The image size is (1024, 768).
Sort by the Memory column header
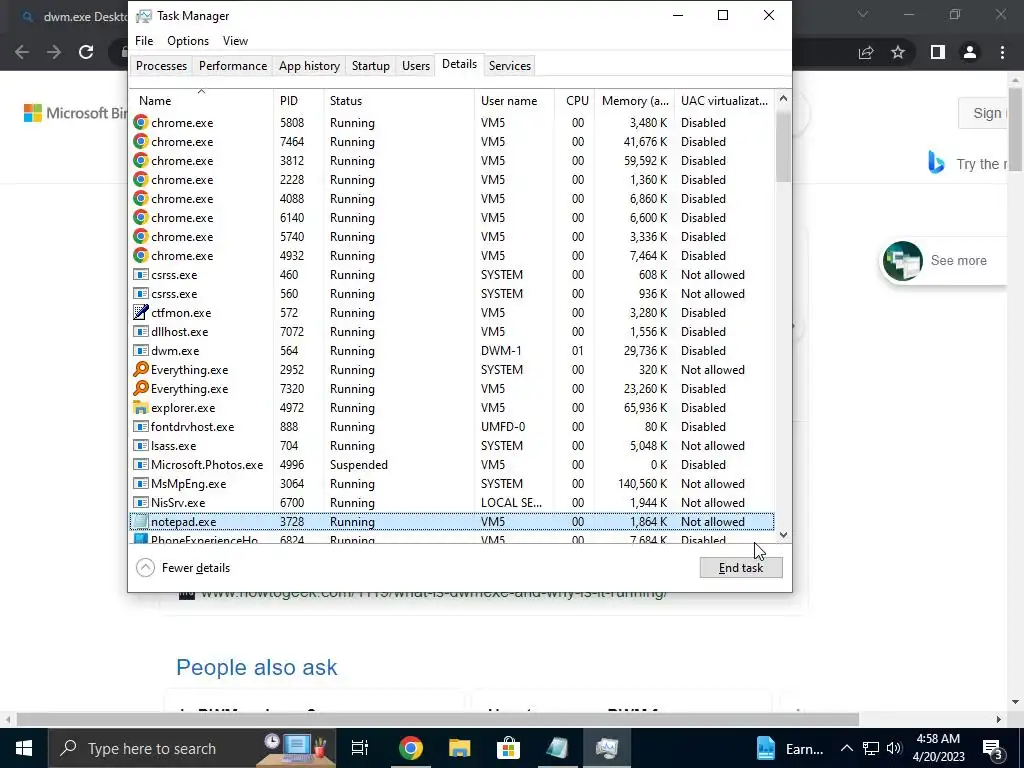tap(634, 101)
